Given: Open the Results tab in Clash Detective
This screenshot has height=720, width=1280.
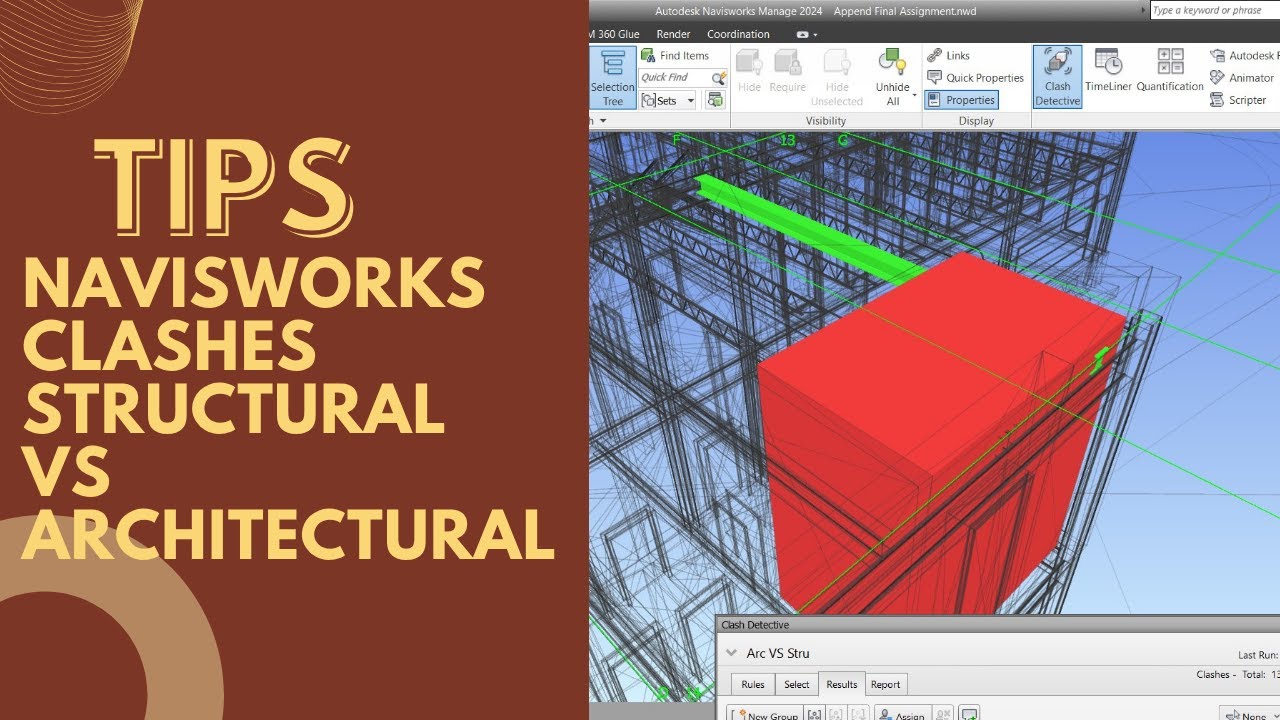Looking at the screenshot, I should (841, 684).
